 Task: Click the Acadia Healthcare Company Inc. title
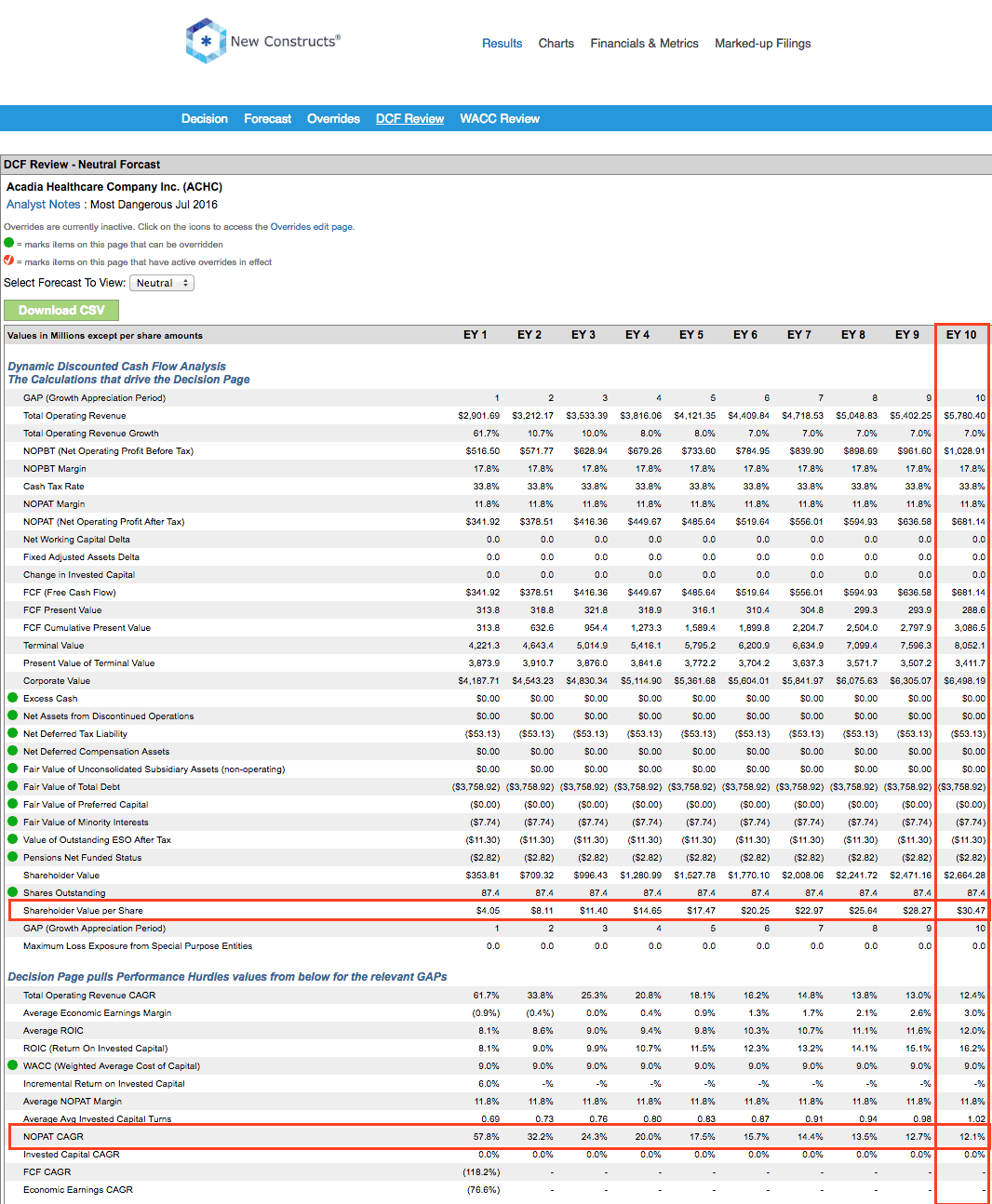114,187
